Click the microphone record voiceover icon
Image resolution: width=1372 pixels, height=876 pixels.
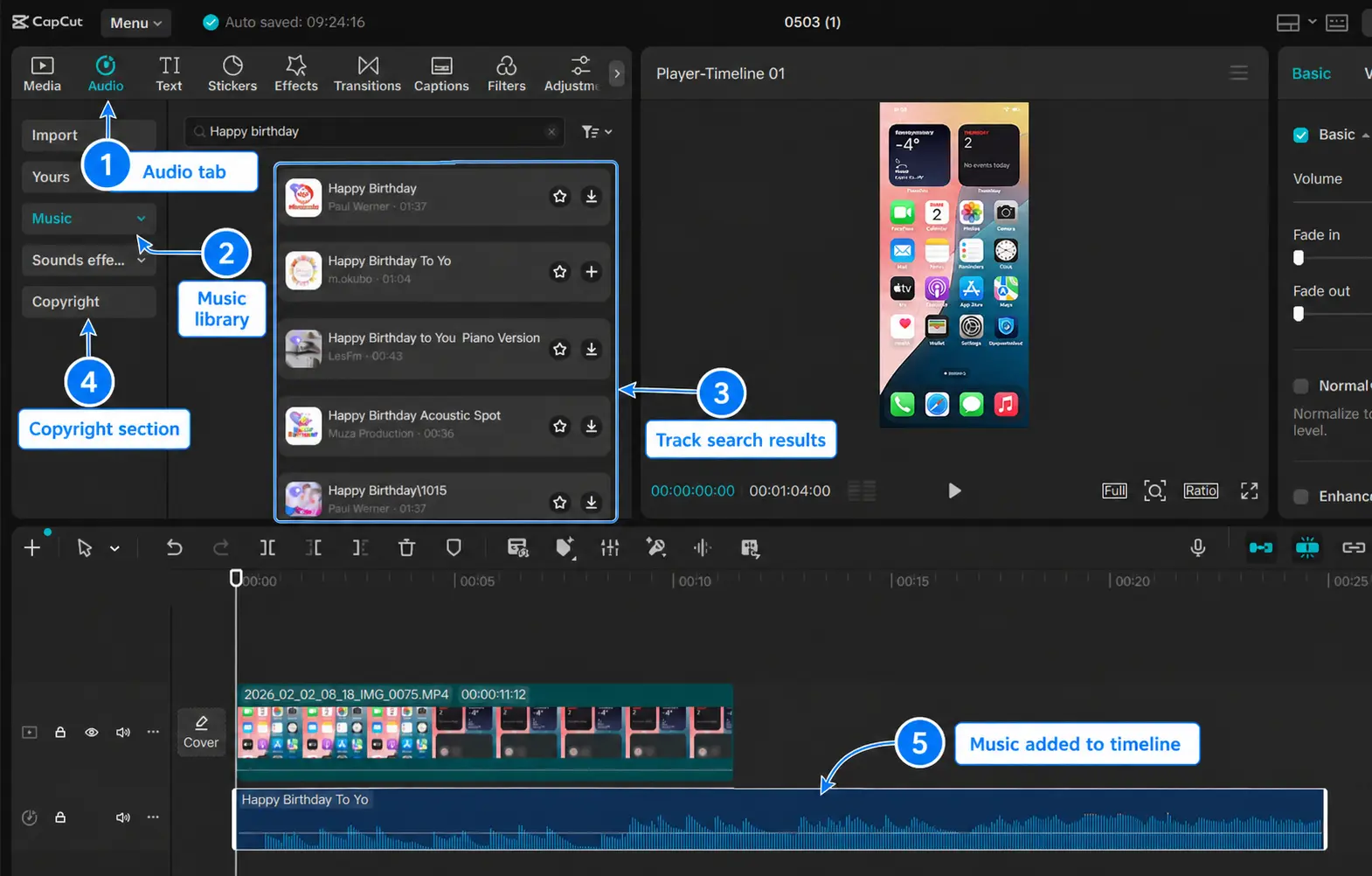click(1198, 548)
